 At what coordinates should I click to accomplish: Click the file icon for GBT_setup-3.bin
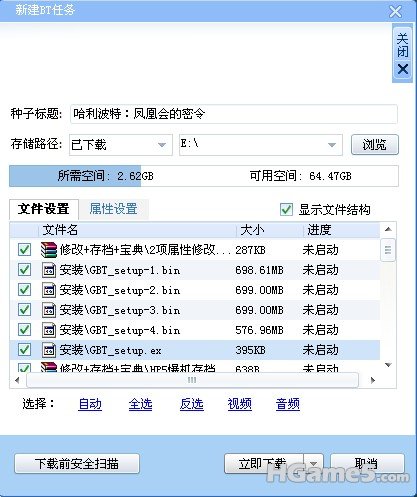pyautogui.click(x=49, y=310)
